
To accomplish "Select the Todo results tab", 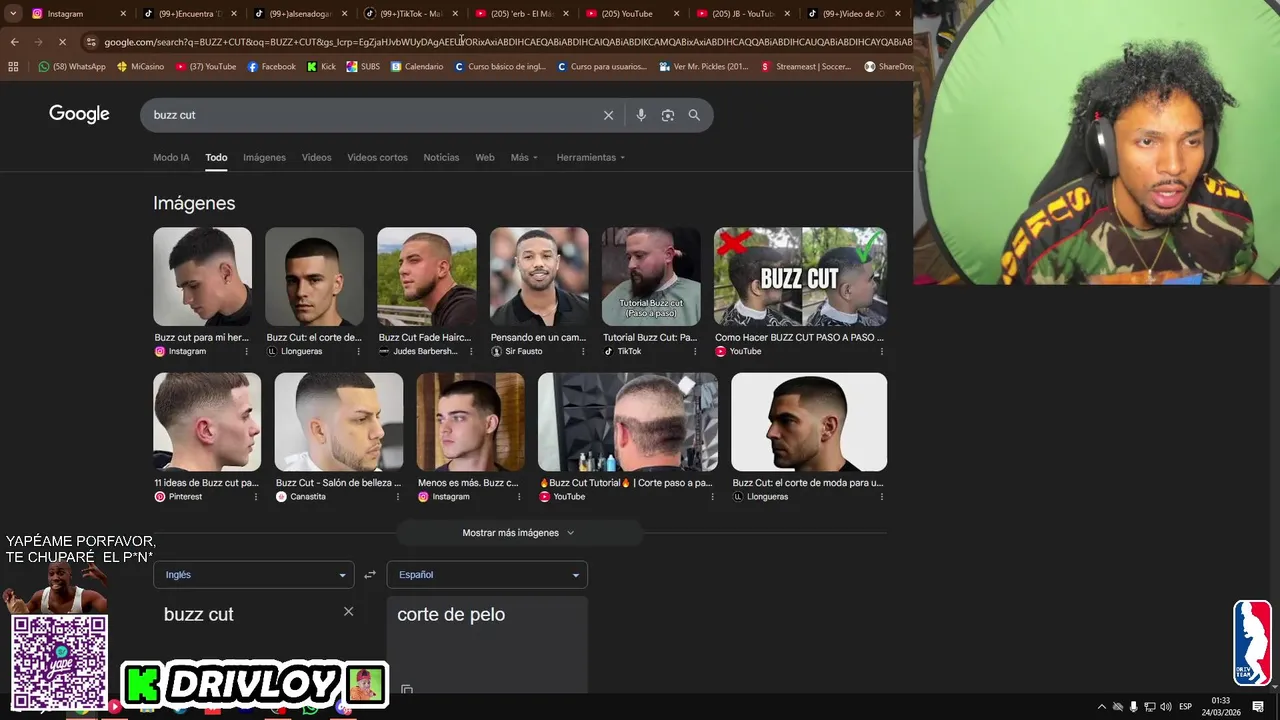I will pyautogui.click(x=216, y=158).
